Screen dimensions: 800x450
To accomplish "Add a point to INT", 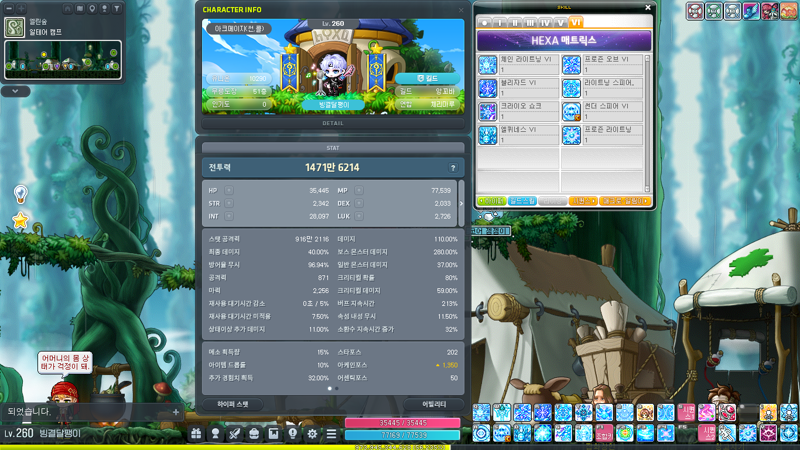I will [x=229, y=216].
